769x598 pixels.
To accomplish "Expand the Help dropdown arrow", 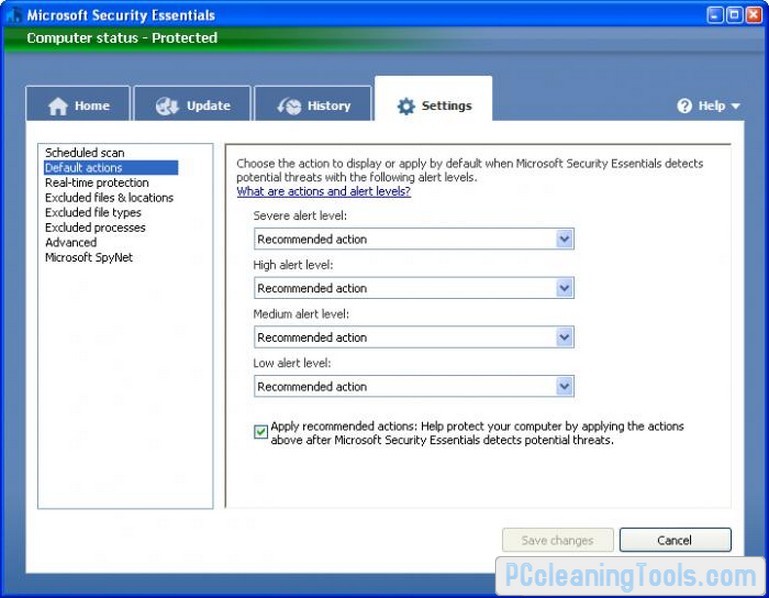I will [x=735, y=106].
